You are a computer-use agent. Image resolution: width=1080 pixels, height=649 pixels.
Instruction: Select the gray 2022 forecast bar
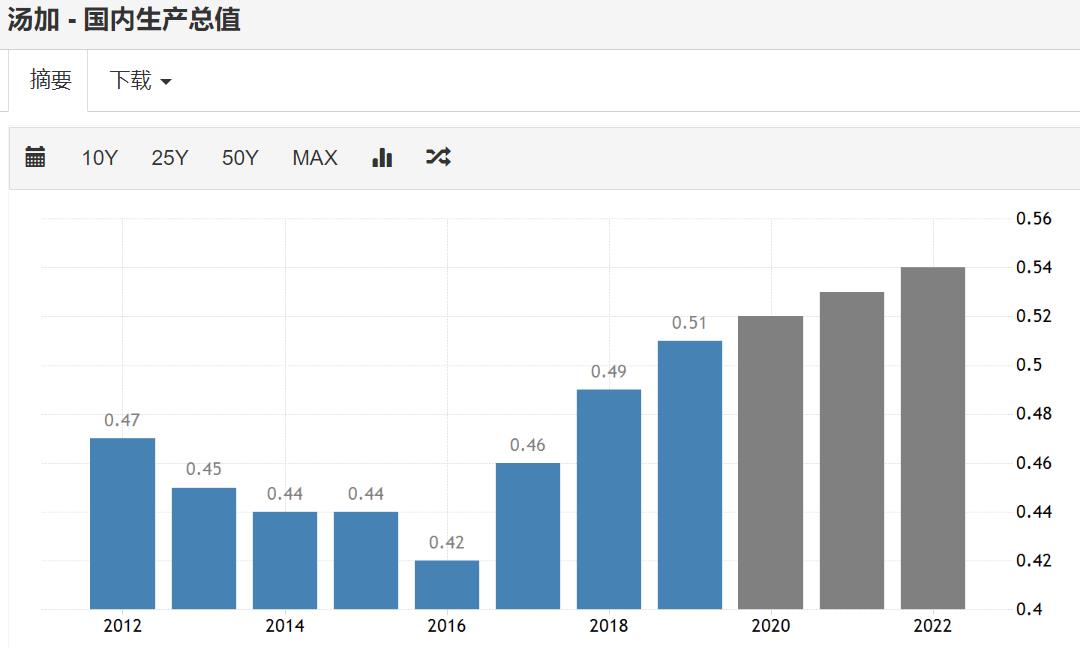tap(933, 438)
